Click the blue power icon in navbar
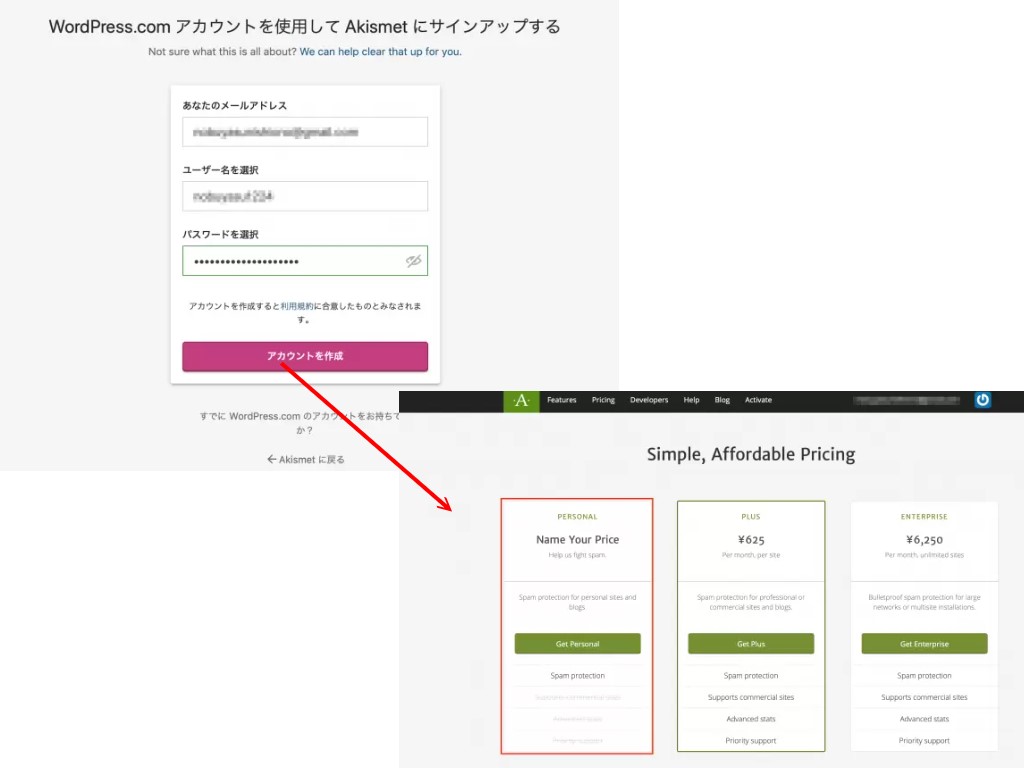Screen dimensions: 1024x768 coord(983,400)
